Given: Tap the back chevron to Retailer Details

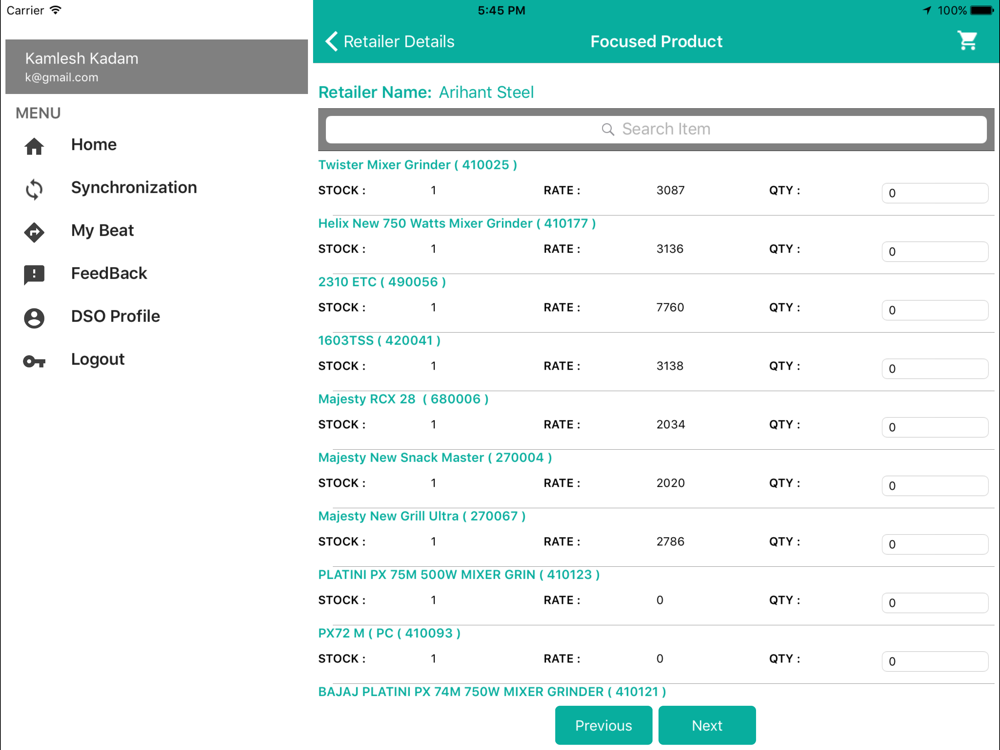Looking at the screenshot, I should pos(332,42).
